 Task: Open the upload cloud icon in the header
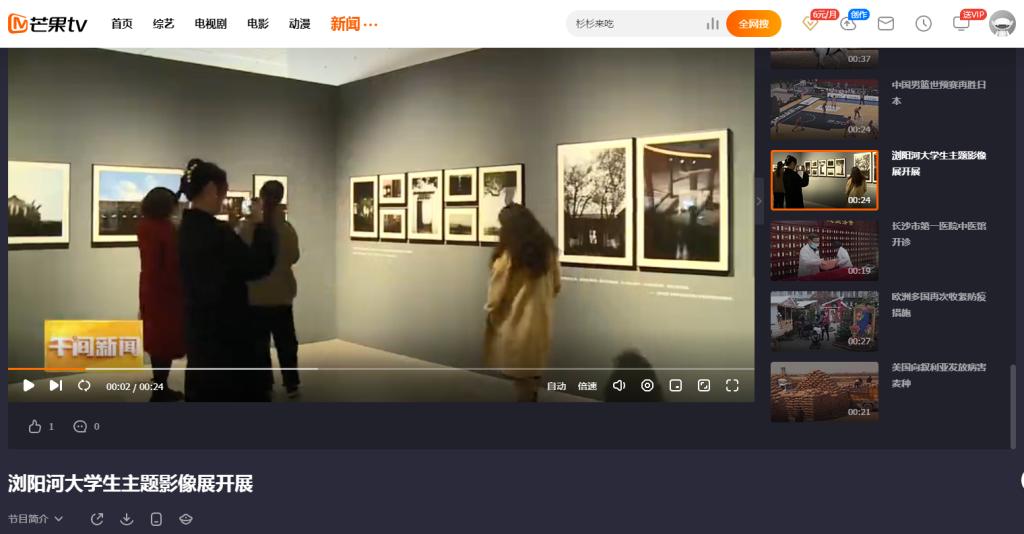pos(848,23)
